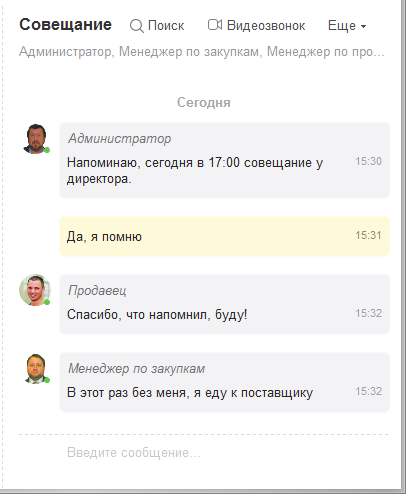Click the Менеджер по закупкам sender name
Viewport: 408px width, 496px height.
pos(136,369)
